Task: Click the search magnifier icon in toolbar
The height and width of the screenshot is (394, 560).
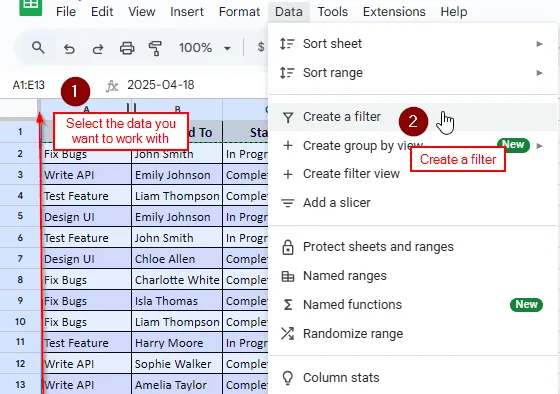Action: point(38,48)
